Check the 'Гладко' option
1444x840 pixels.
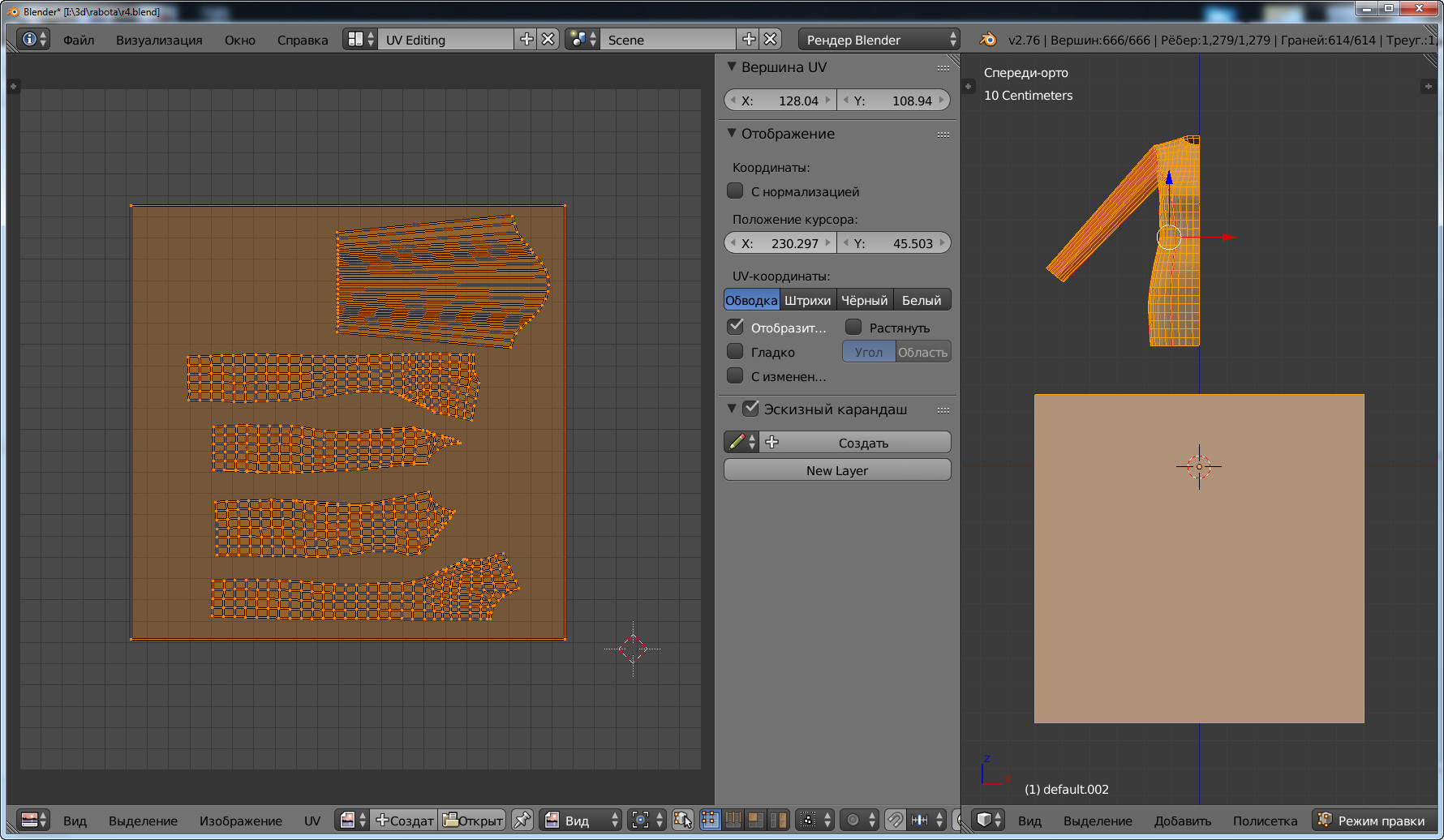point(735,352)
